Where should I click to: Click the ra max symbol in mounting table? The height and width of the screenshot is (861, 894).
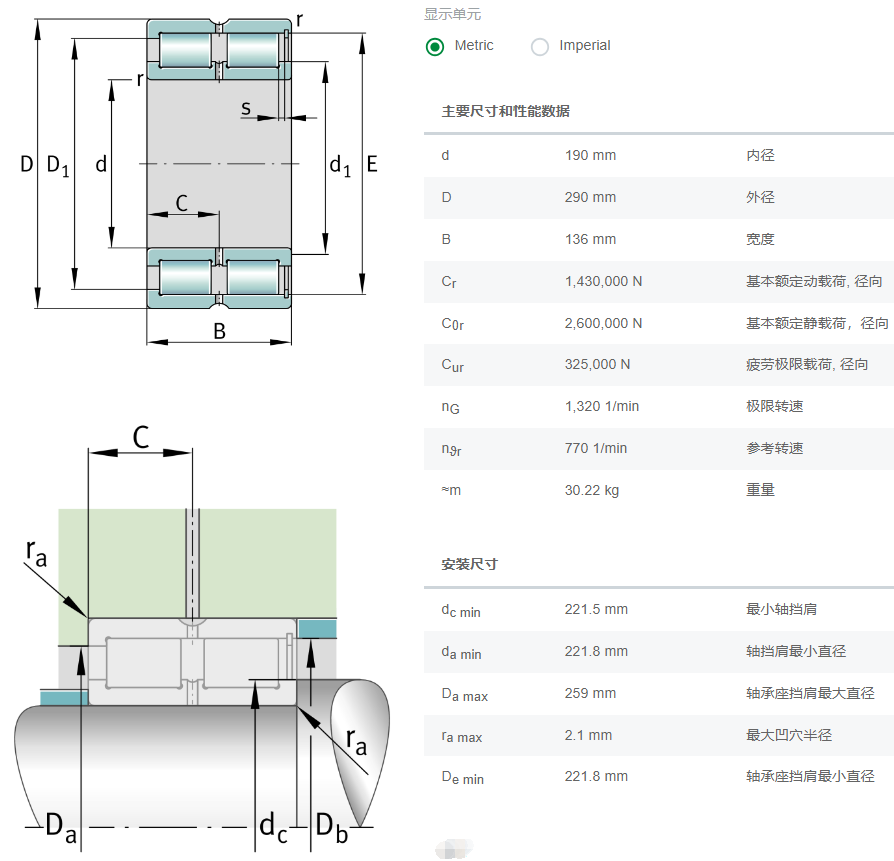(461, 737)
